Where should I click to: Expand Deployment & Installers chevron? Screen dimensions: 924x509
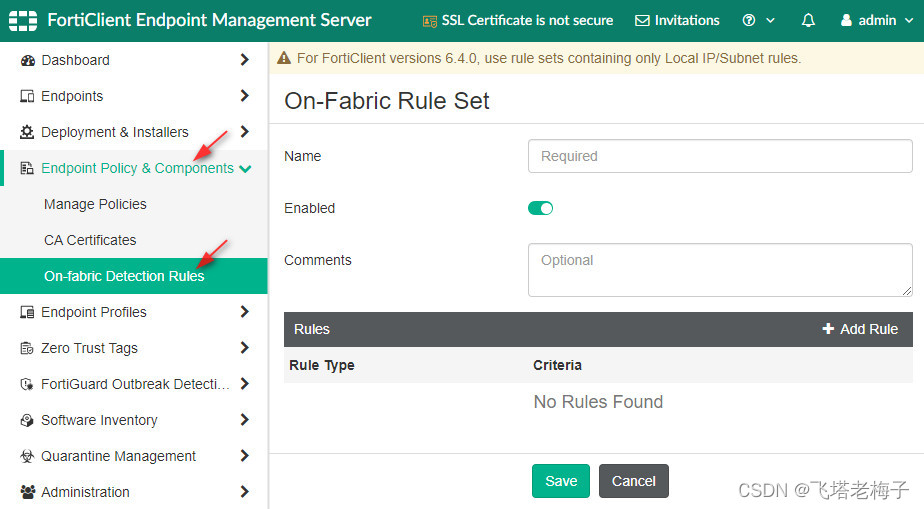[245, 131]
